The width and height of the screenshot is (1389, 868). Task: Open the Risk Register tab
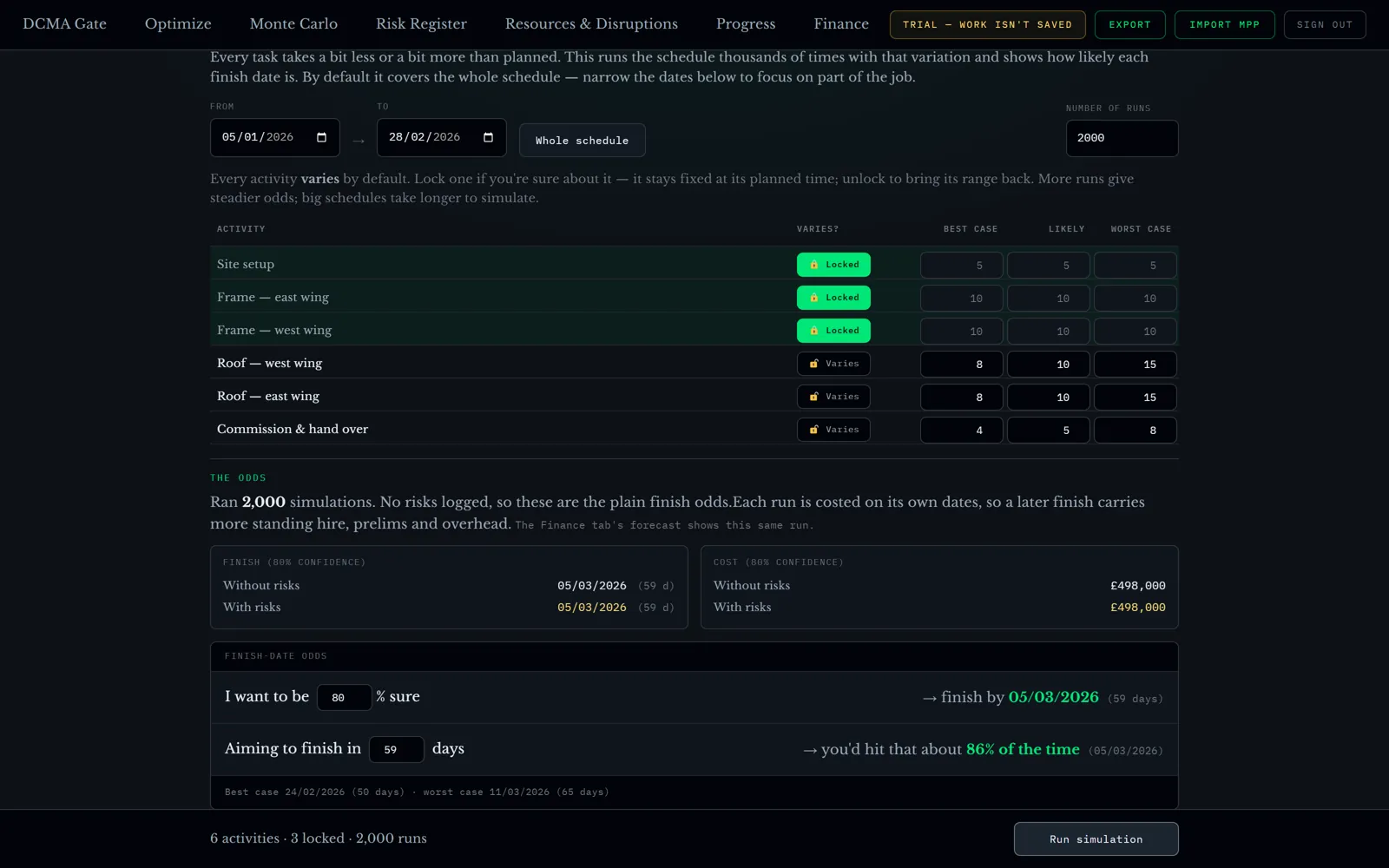[x=421, y=24]
